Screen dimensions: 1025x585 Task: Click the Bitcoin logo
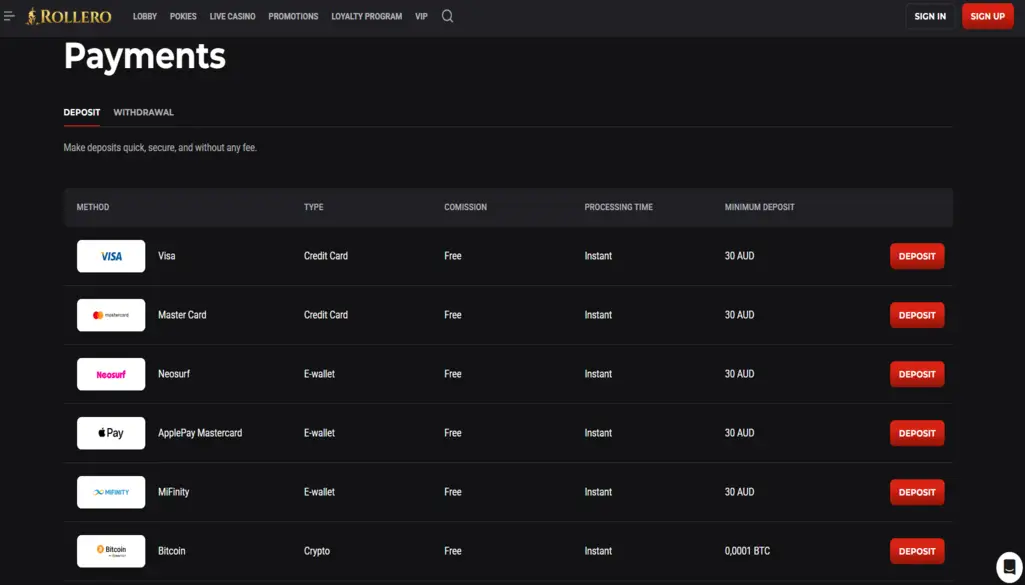pos(111,551)
